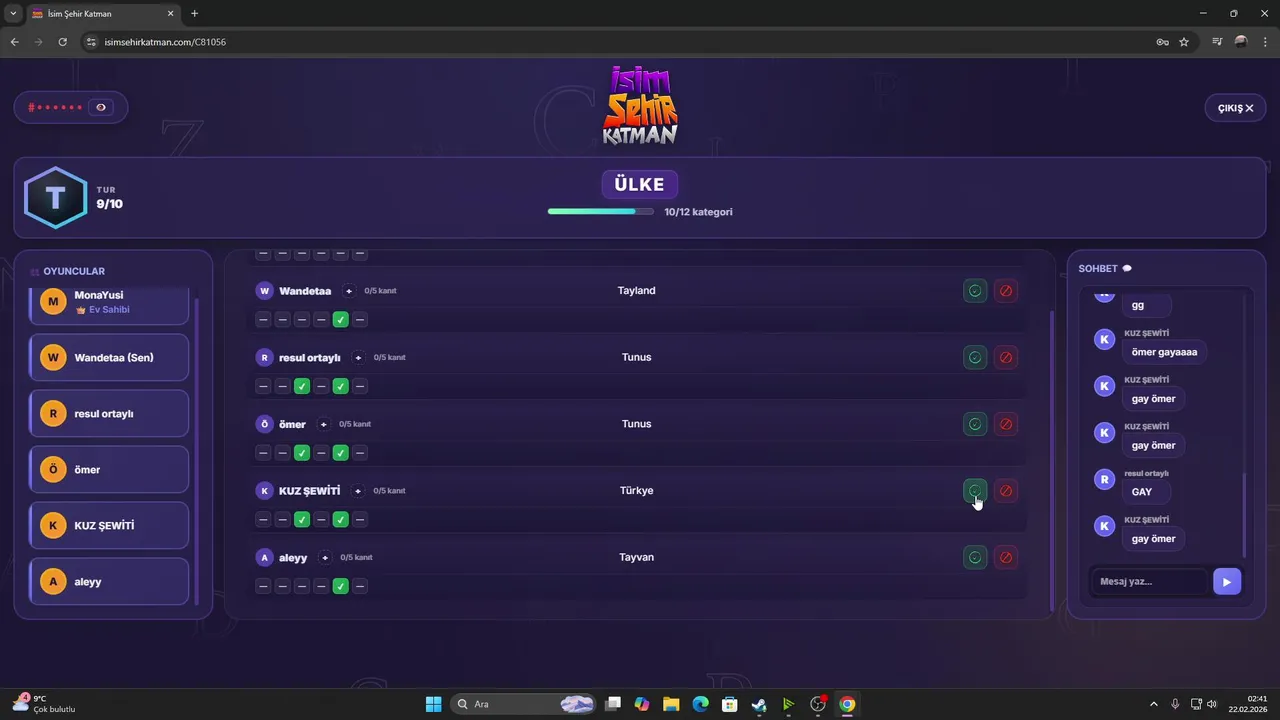Approve aleyy's answer Tayvan
This screenshot has width=1280, height=720.
975,557
